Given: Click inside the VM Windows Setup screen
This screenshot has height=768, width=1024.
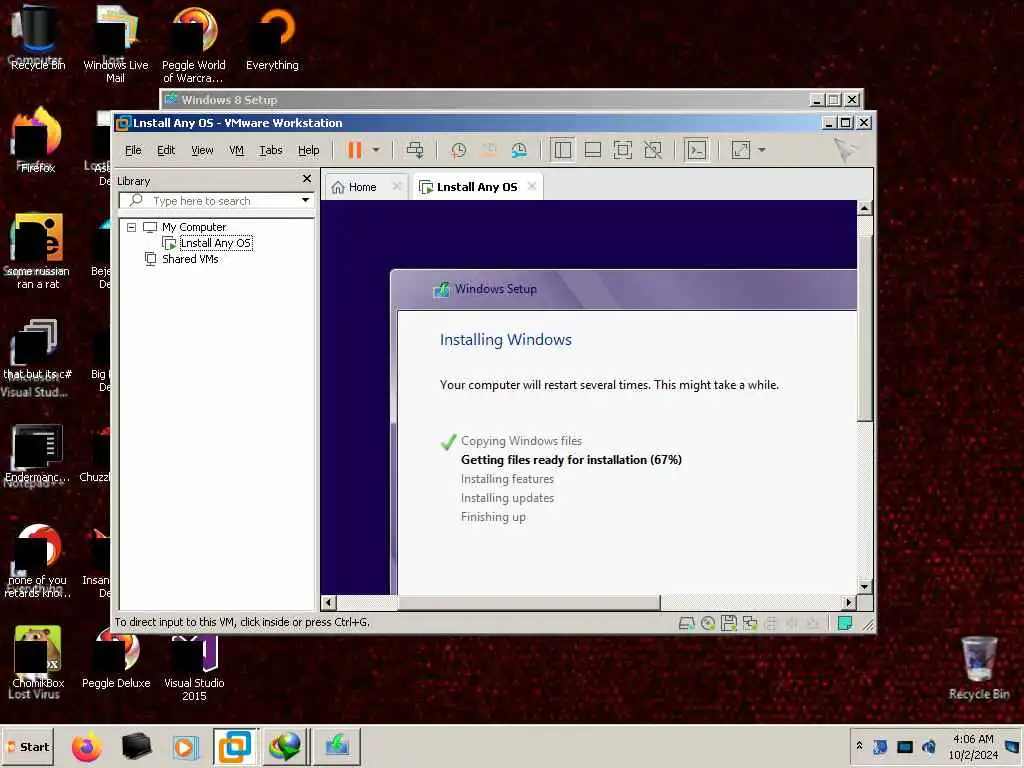Looking at the screenshot, I should [588, 397].
